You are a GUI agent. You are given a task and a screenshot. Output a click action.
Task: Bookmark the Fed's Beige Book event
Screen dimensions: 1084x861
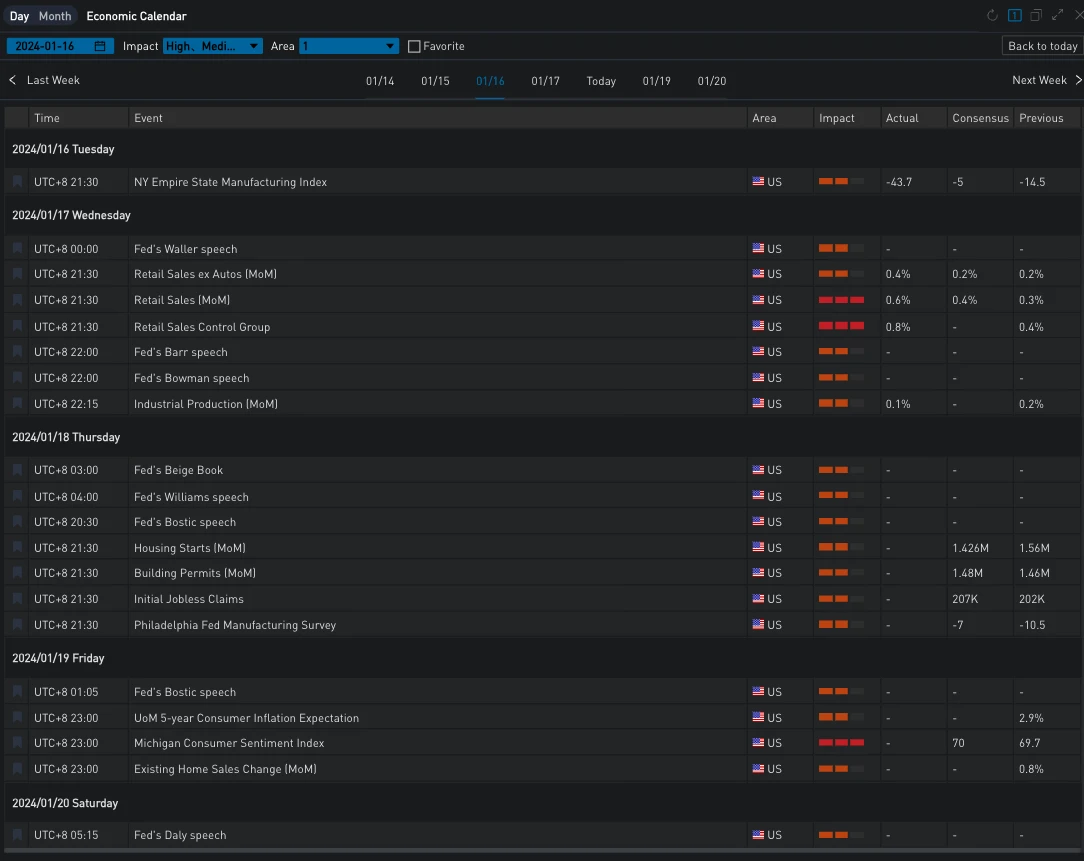click(18, 470)
